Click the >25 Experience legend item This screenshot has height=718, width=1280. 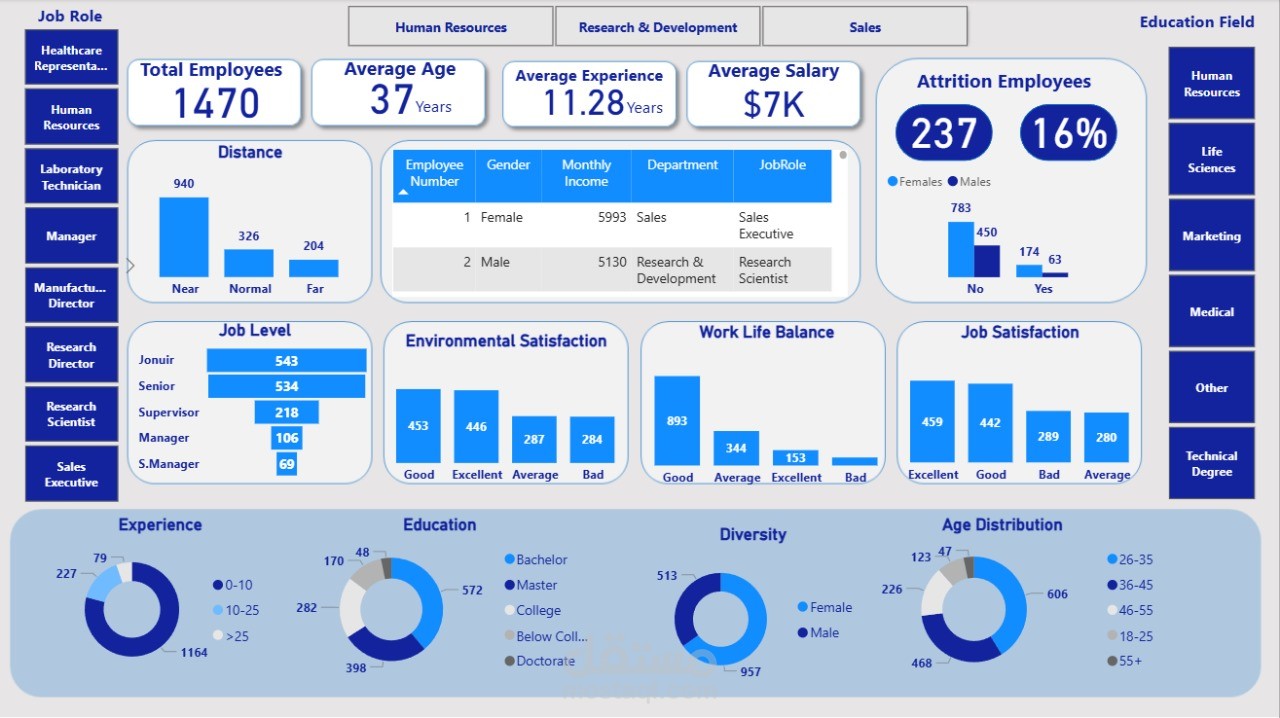[233, 635]
